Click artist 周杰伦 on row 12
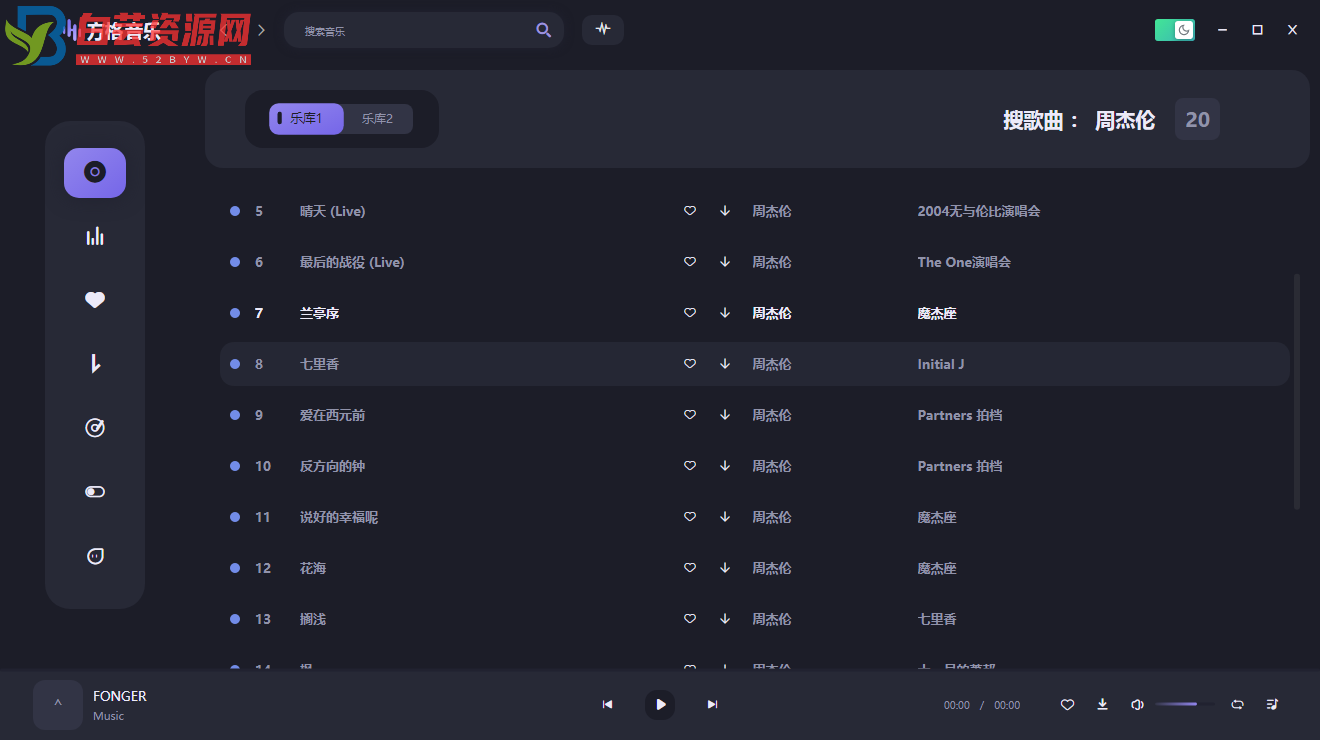This screenshot has width=1320, height=740. [x=772, y=568]
